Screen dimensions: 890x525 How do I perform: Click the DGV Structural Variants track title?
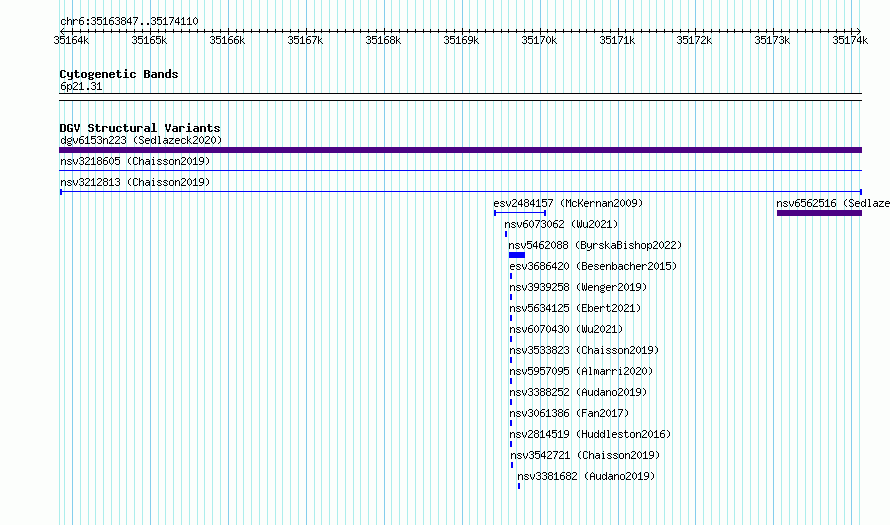(140, 128)
